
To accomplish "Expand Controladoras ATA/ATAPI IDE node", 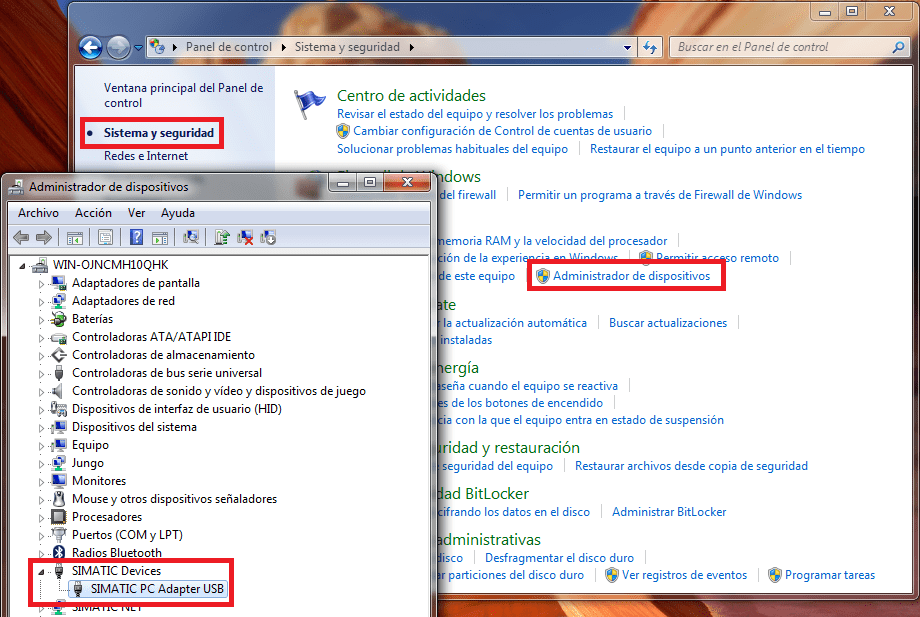I will click(x=42, y=338).
